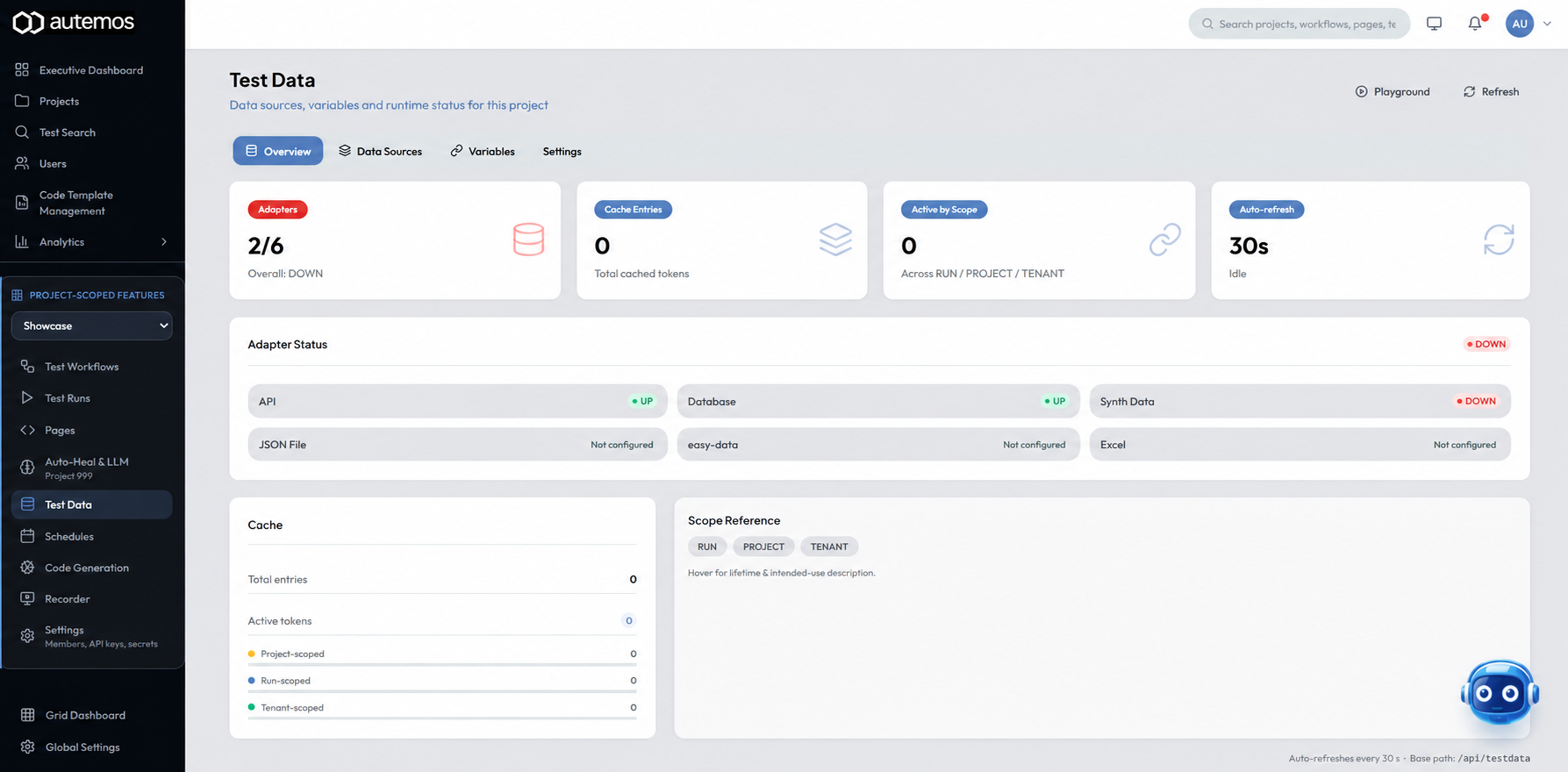Click the JSON File adapter row

coord(457,444)
